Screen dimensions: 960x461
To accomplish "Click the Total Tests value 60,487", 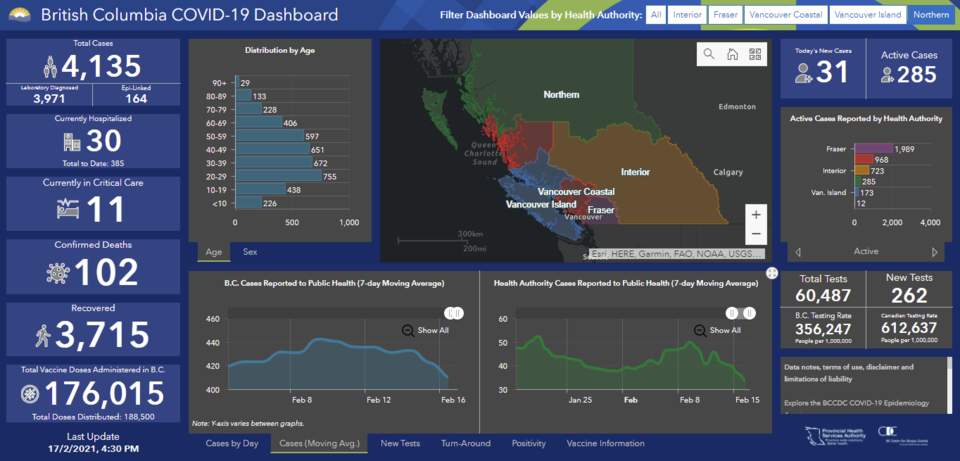I will pos(823,296).
